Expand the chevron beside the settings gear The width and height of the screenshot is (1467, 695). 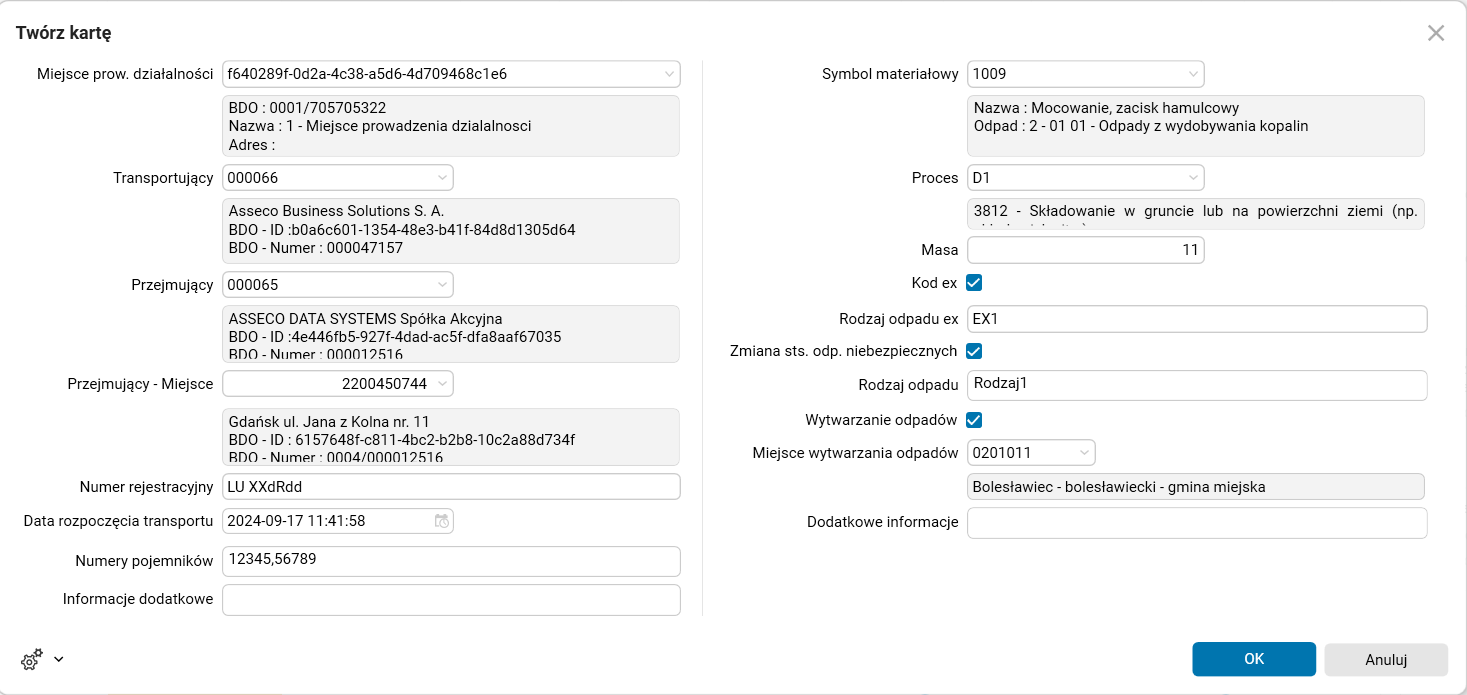click(57, 659)
